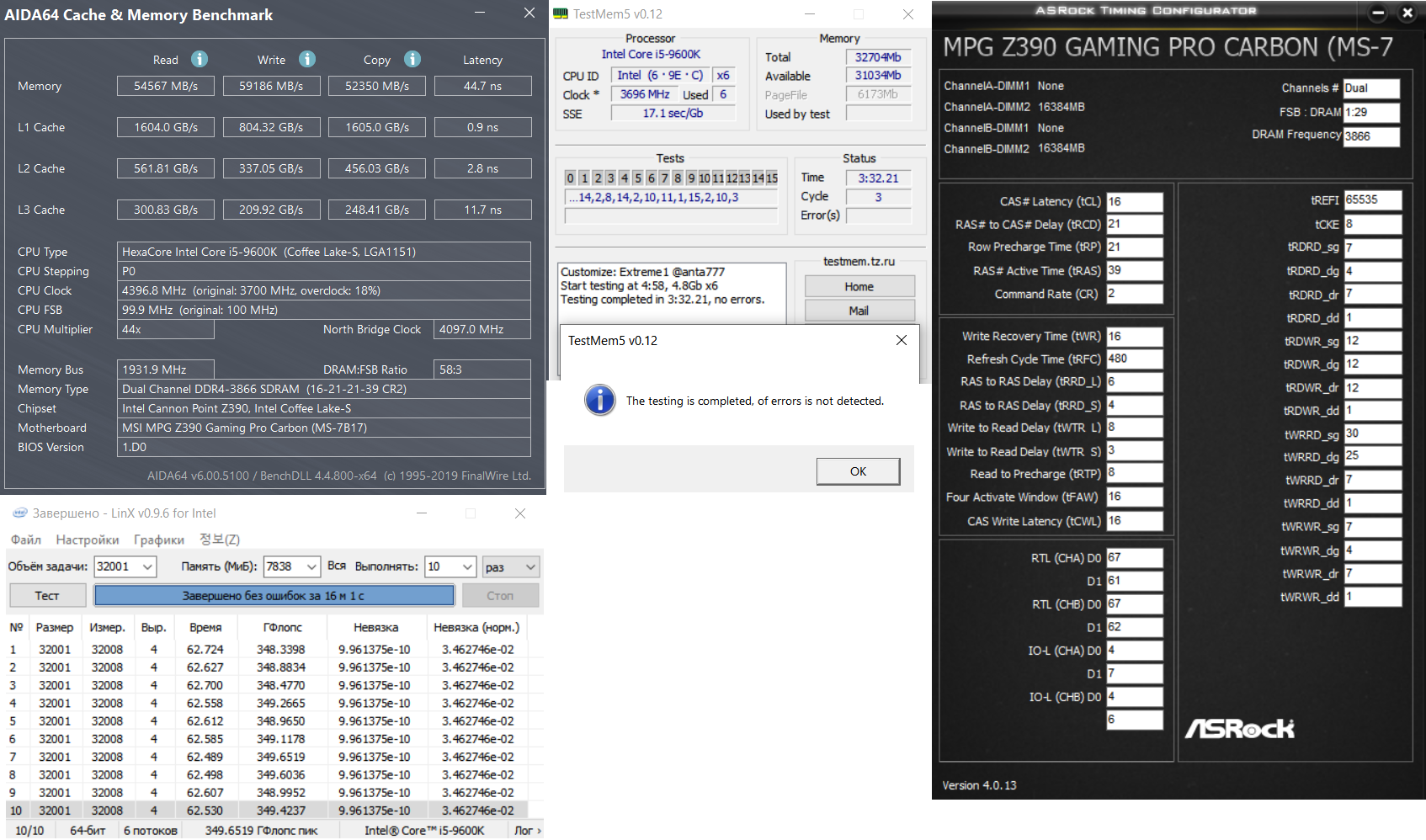Click the Home button in TestMem5
The width and height of the screenshot is (1426, 840).
point(859,287)
